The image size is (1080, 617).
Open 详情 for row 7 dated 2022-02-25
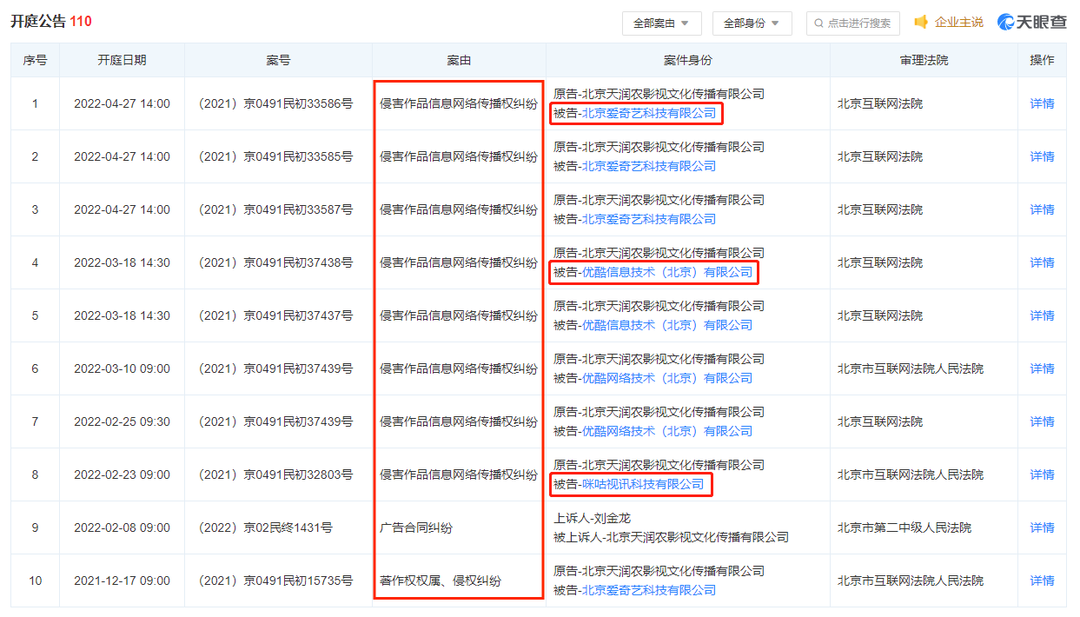1041,421
